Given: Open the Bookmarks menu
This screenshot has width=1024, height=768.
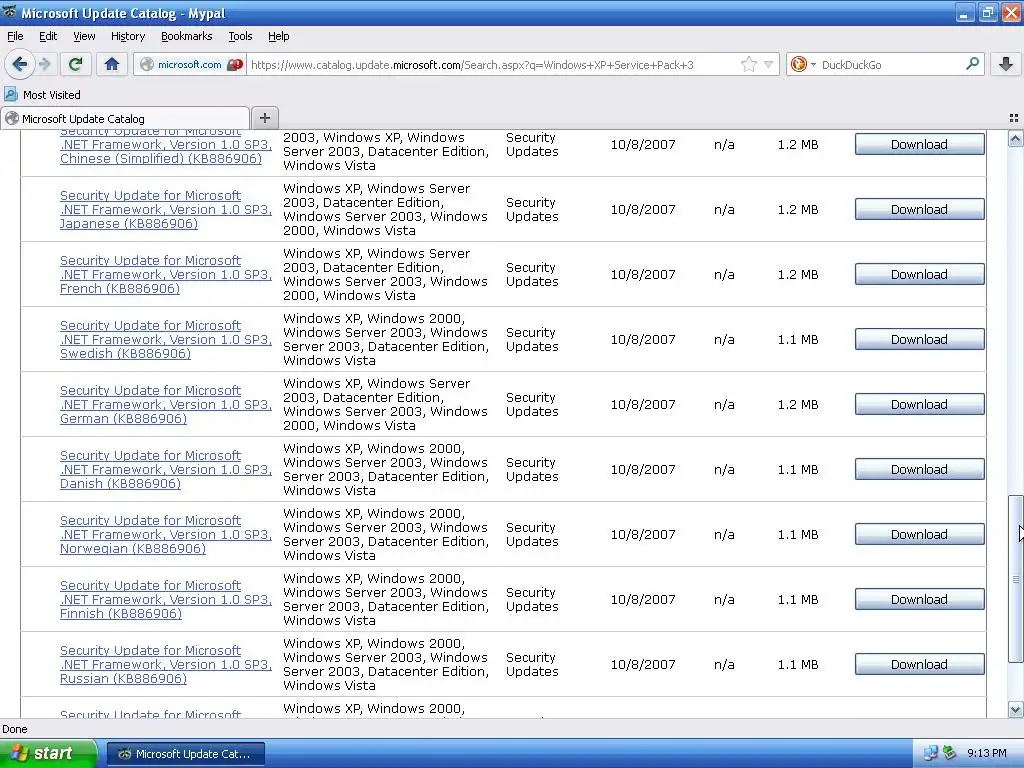Looking at the screenshot, I should point(186,36).
